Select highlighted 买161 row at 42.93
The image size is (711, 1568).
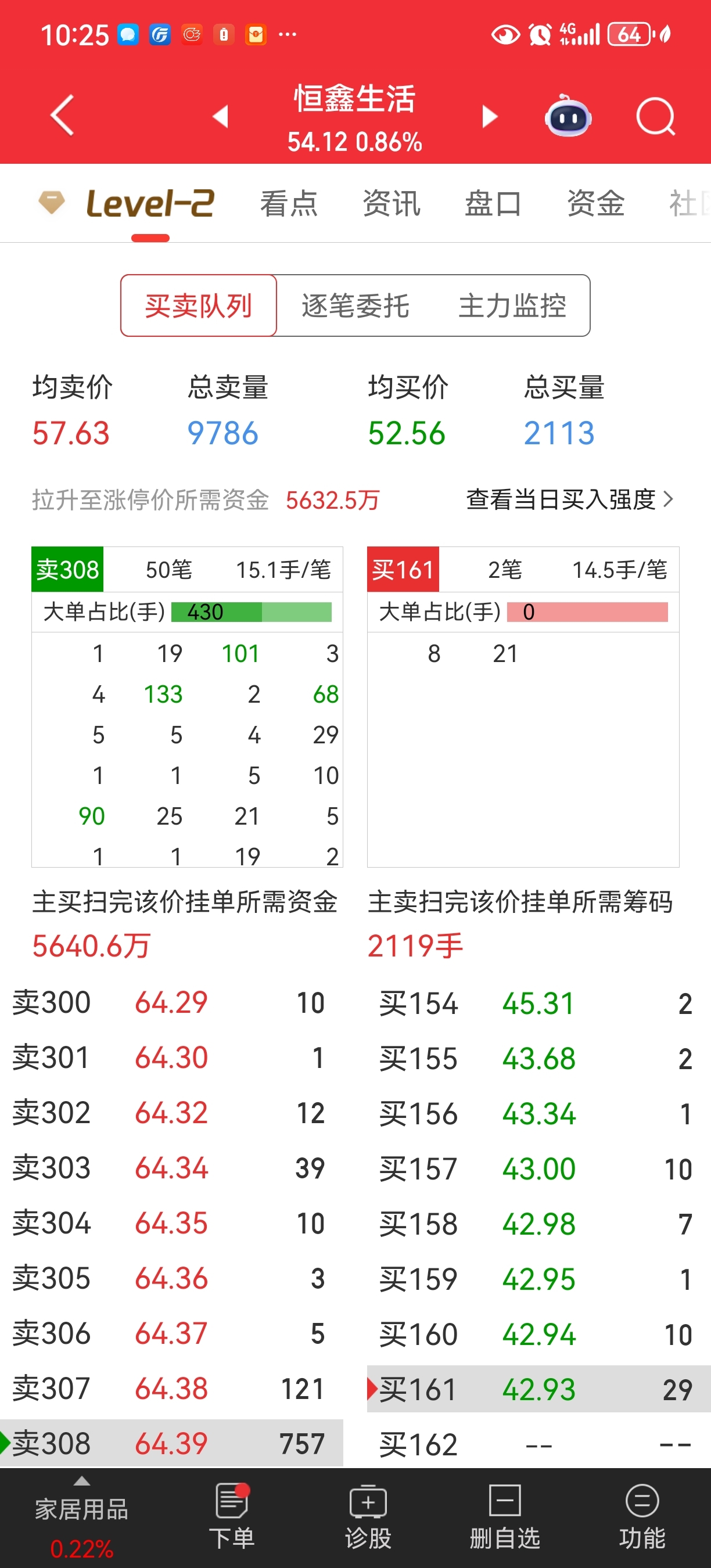pos(538,1389)
